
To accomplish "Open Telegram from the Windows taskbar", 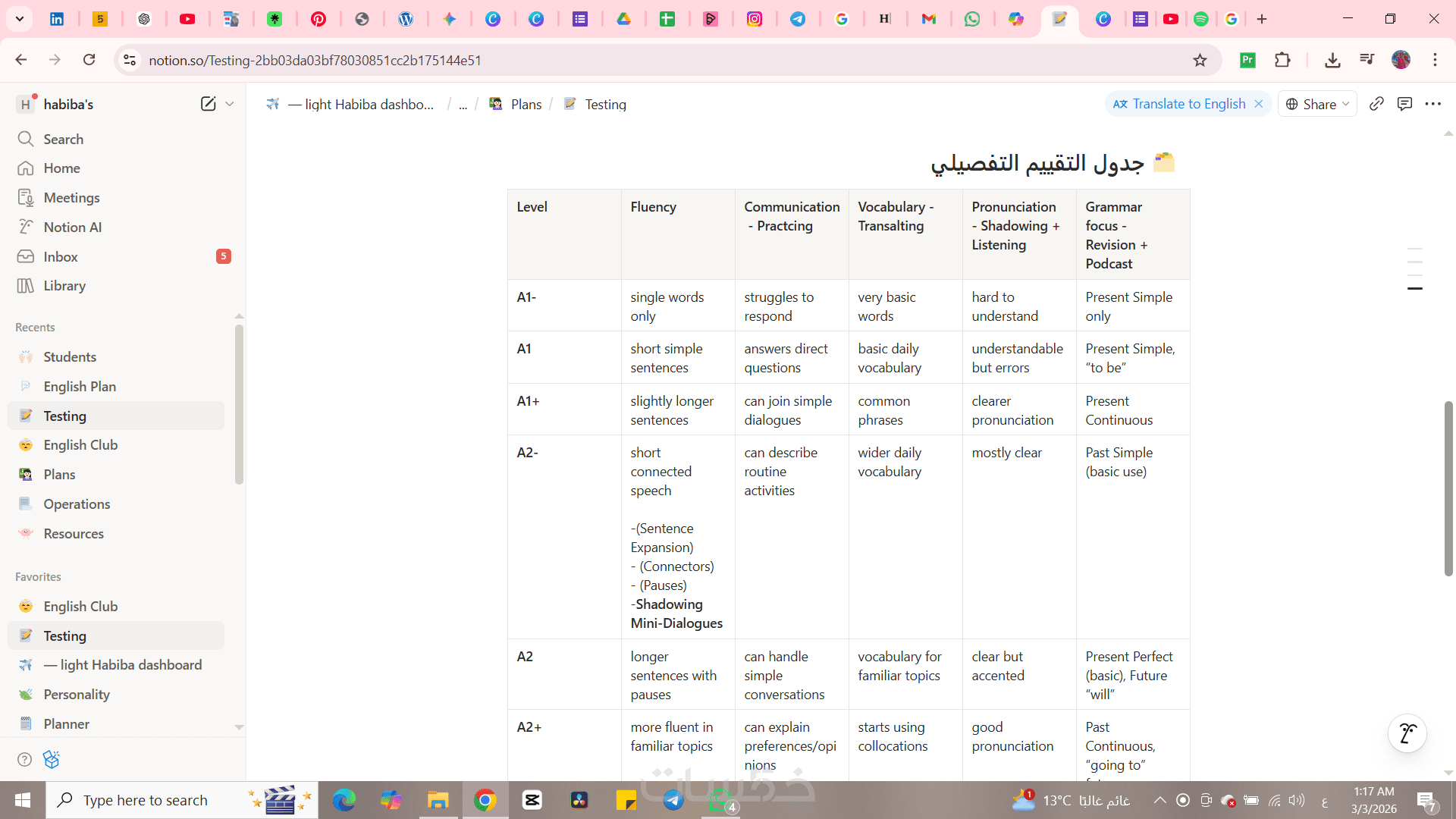I will (673, 800).
